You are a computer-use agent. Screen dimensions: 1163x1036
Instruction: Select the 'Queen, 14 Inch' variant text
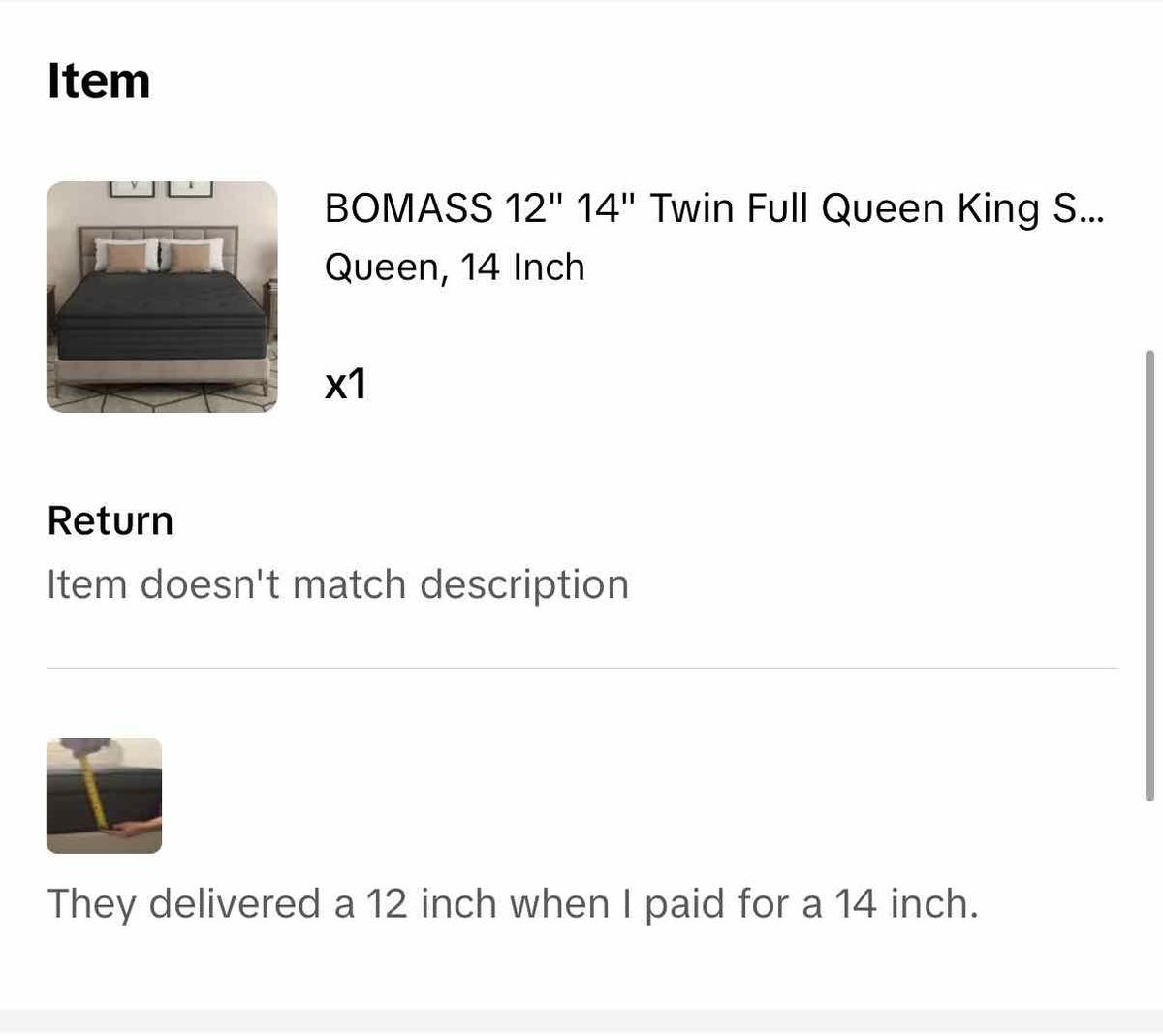point(455,267)
